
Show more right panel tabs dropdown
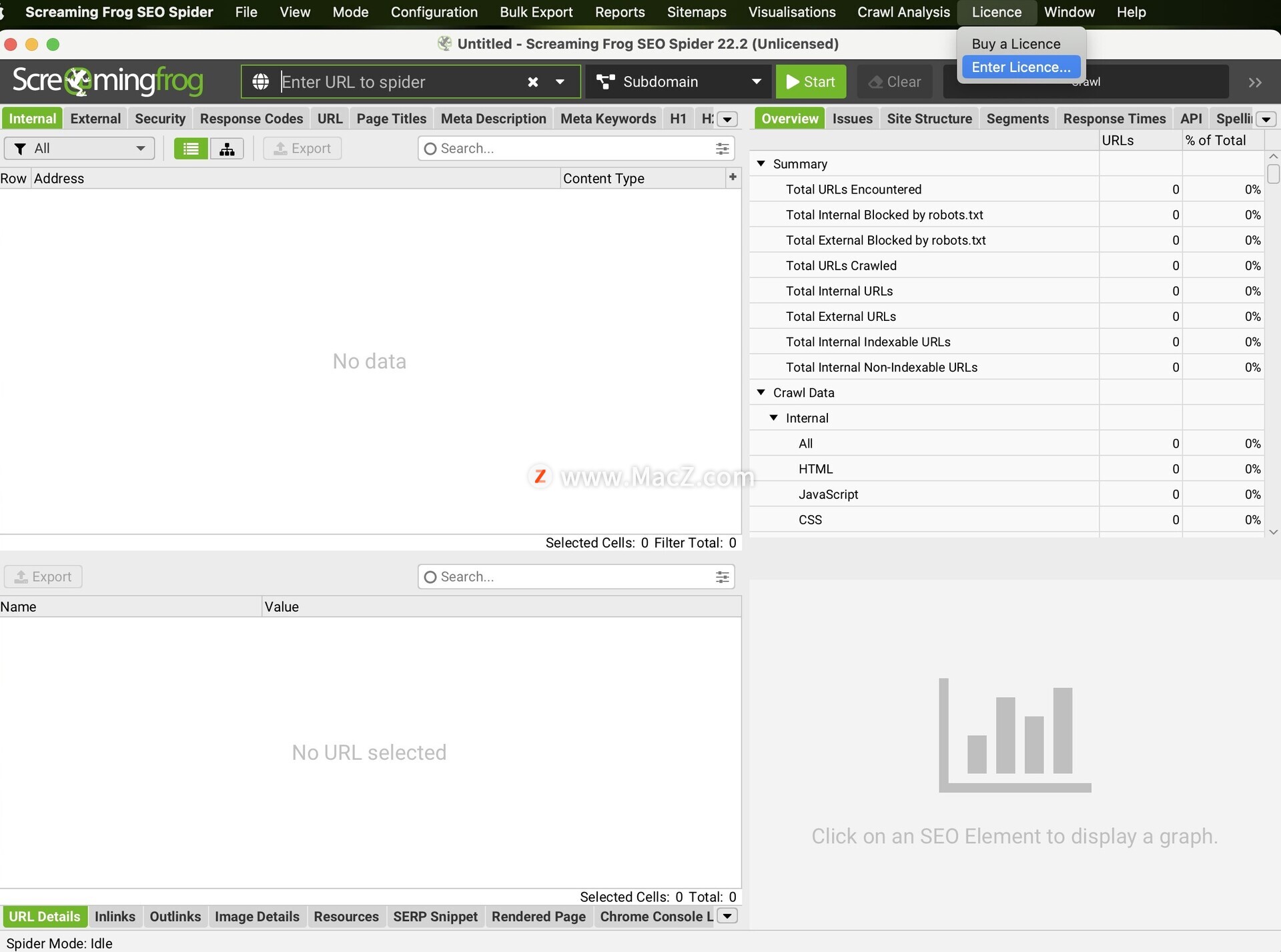pyautogui.click(x=1266, y=119)
